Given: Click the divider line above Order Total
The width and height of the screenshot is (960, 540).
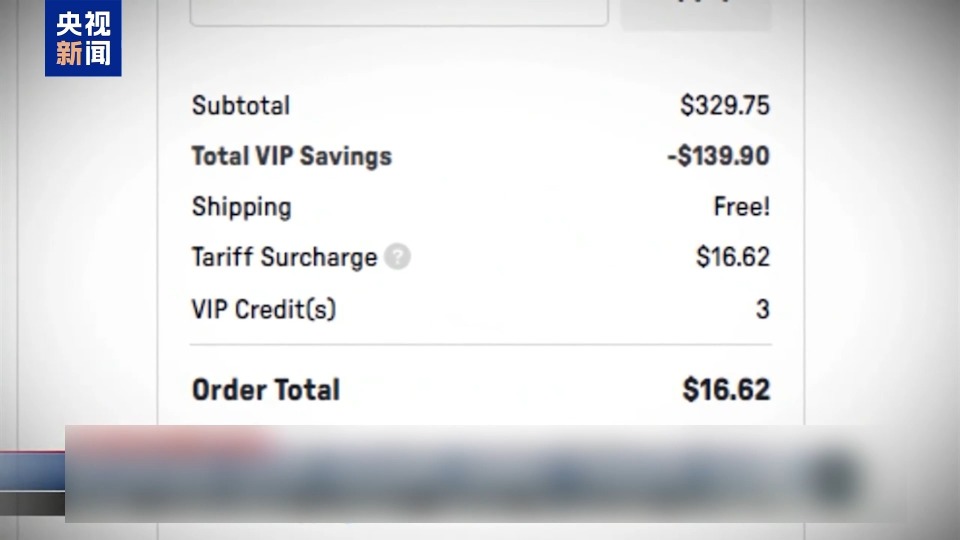Looking at the screenshot, I should click(x=481, y=345).
